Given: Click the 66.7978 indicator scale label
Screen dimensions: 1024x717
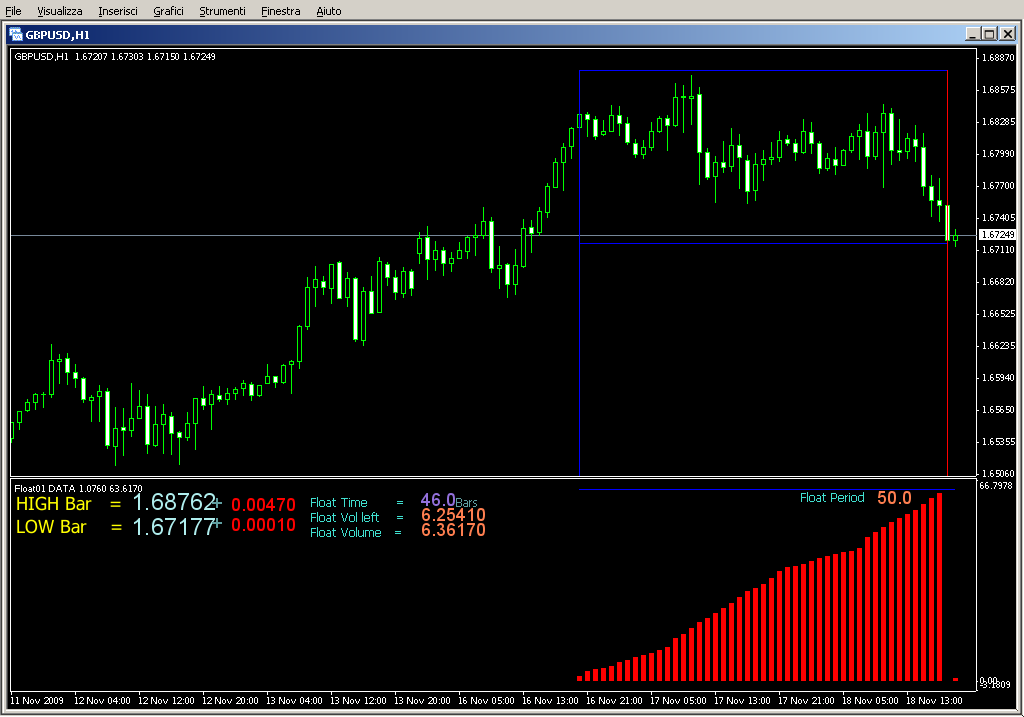Looking at the screenshot, I should click(x=995, y=486).
